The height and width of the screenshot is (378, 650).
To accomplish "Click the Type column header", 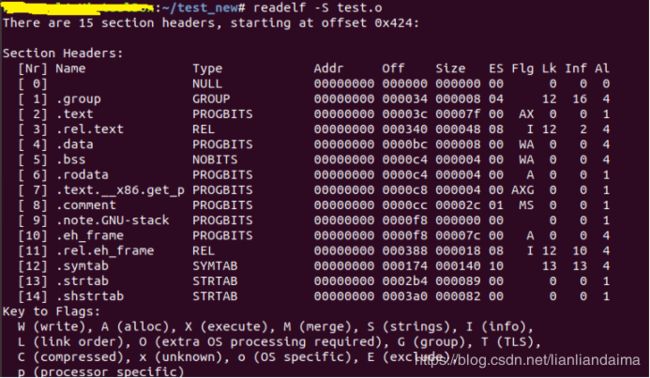I will point(207,69).
